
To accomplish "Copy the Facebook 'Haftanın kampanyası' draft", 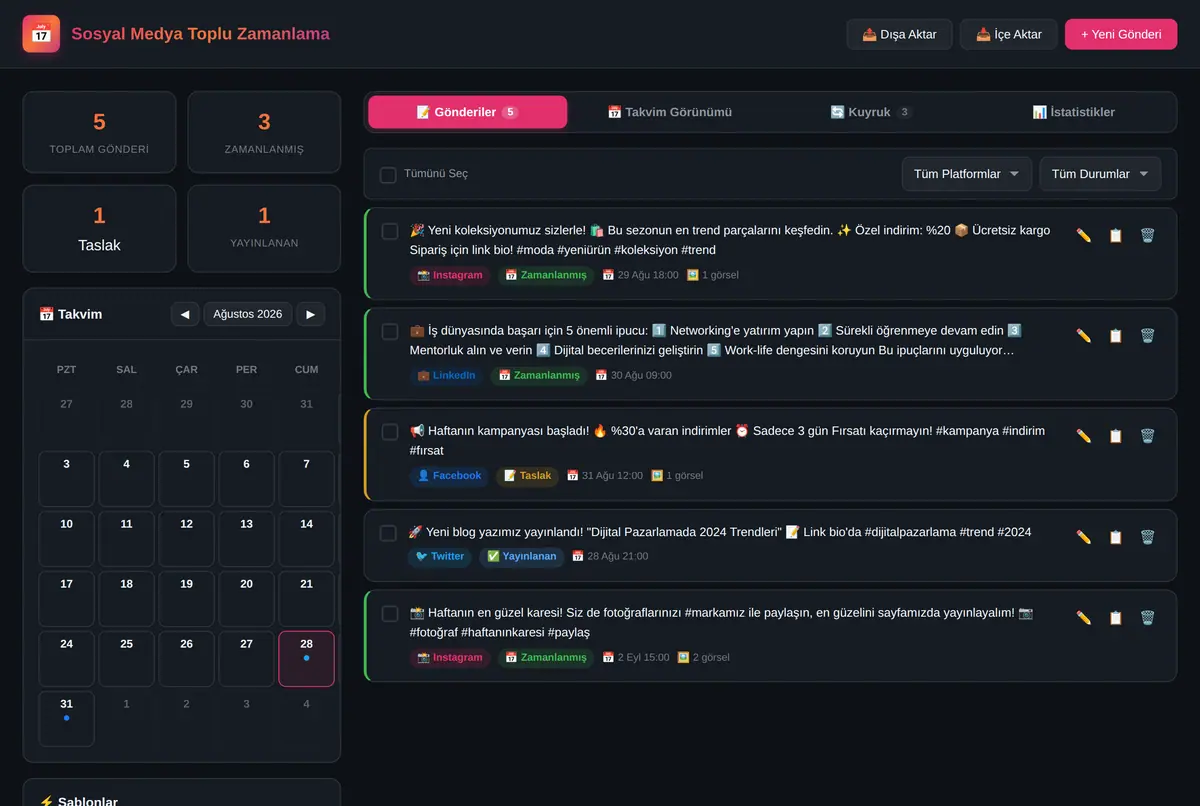I will (x=1115, y=436).
